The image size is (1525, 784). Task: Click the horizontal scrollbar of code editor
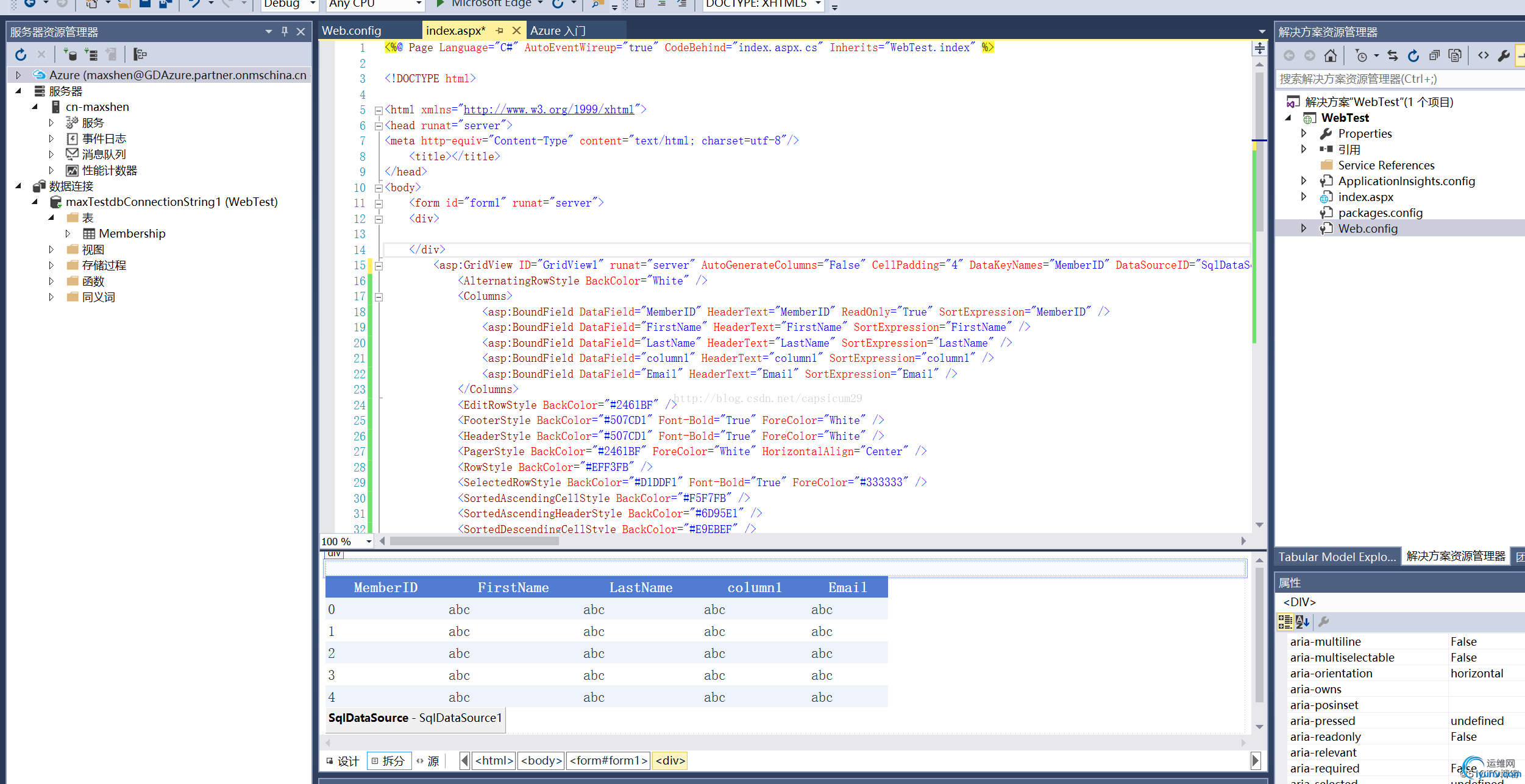(474, 541)
